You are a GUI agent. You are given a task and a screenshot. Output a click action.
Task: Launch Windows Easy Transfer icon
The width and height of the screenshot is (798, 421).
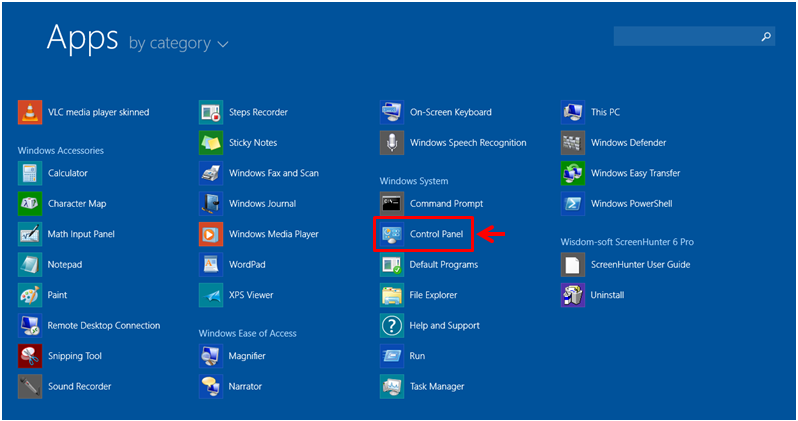point(573,174)
